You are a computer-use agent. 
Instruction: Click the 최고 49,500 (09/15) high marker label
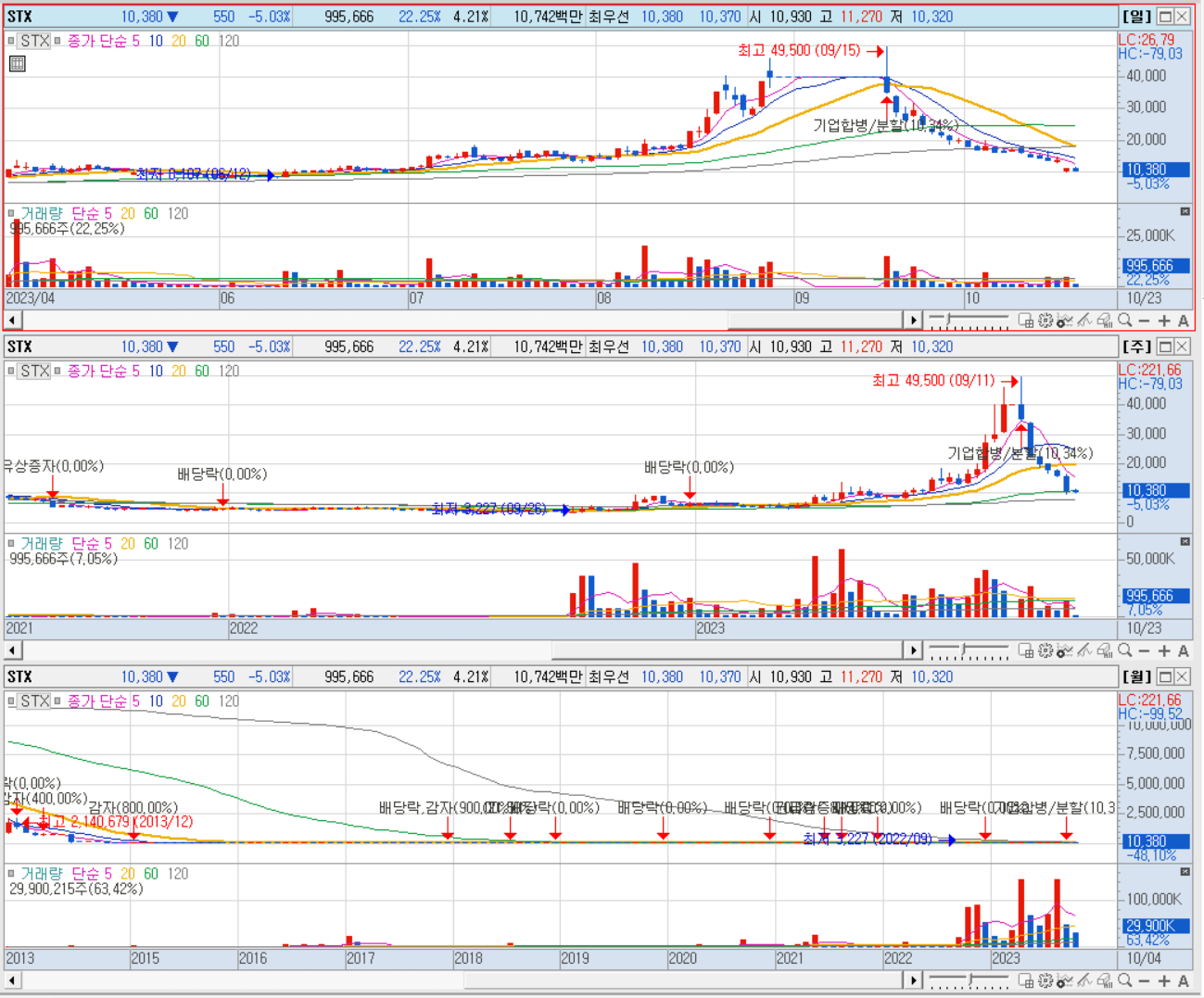point(799,50)
